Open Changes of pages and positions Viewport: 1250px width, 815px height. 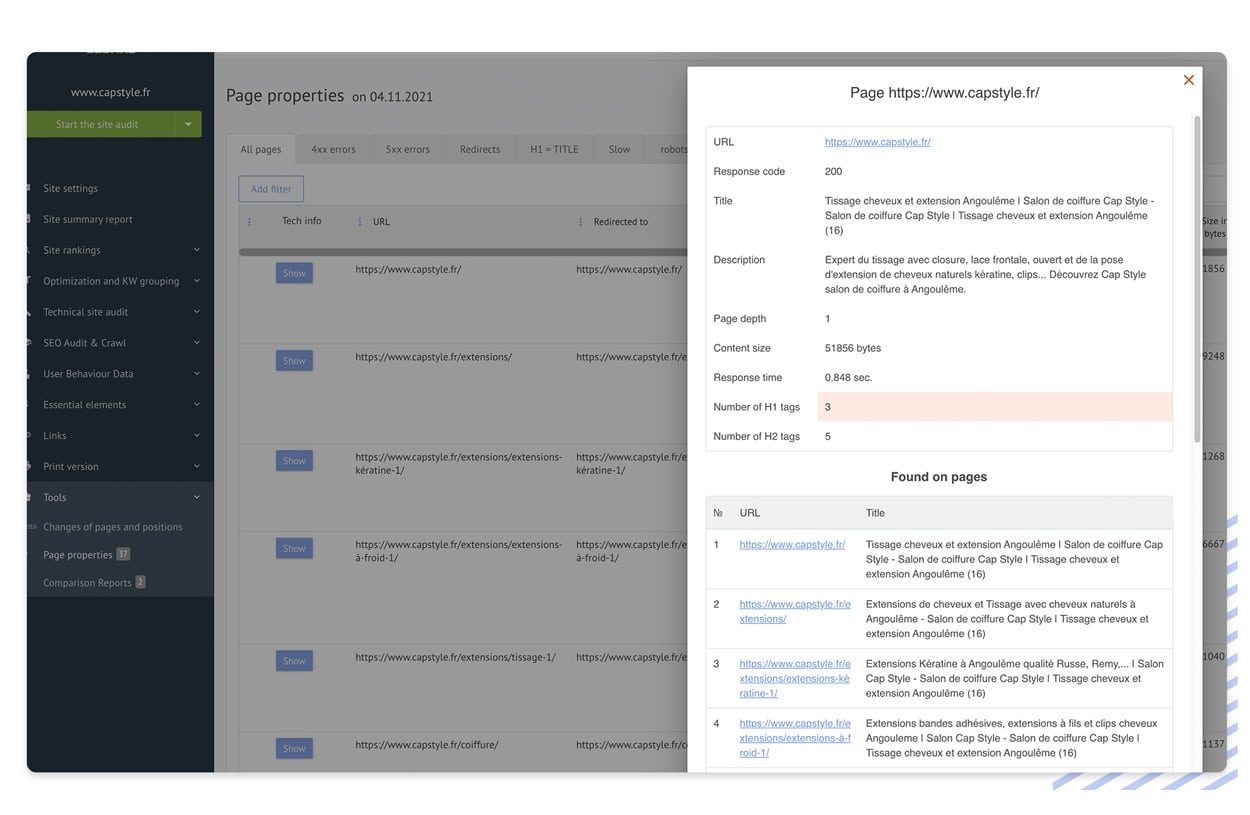112,527
